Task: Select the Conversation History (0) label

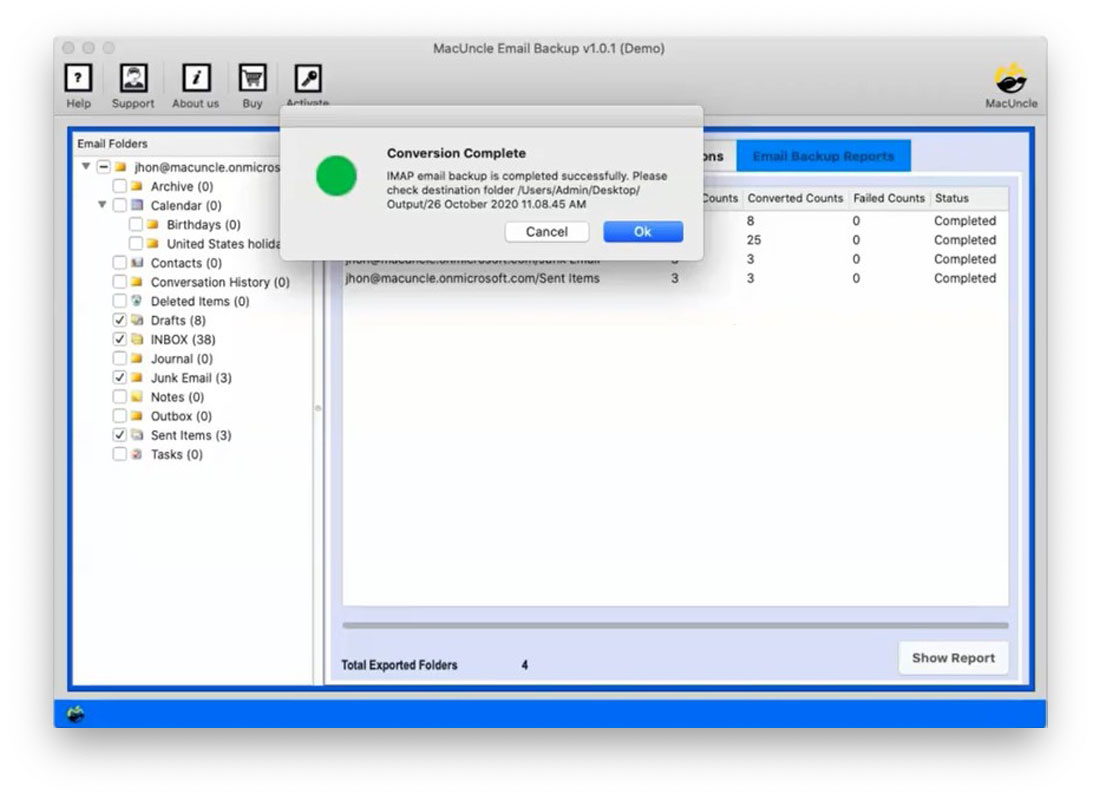Action: pos(220,282)
